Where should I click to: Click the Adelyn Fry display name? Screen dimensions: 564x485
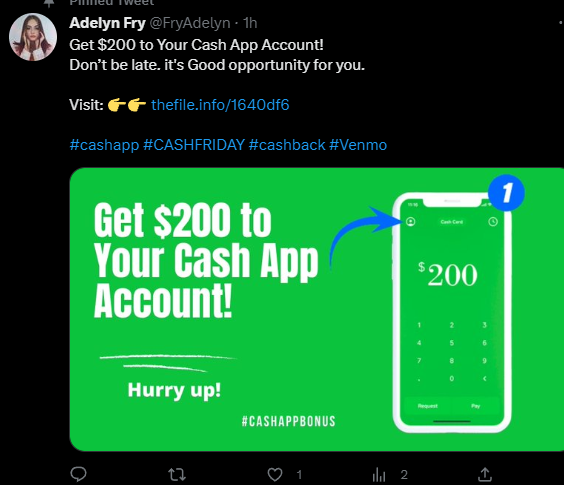click(x=107, y=23)
